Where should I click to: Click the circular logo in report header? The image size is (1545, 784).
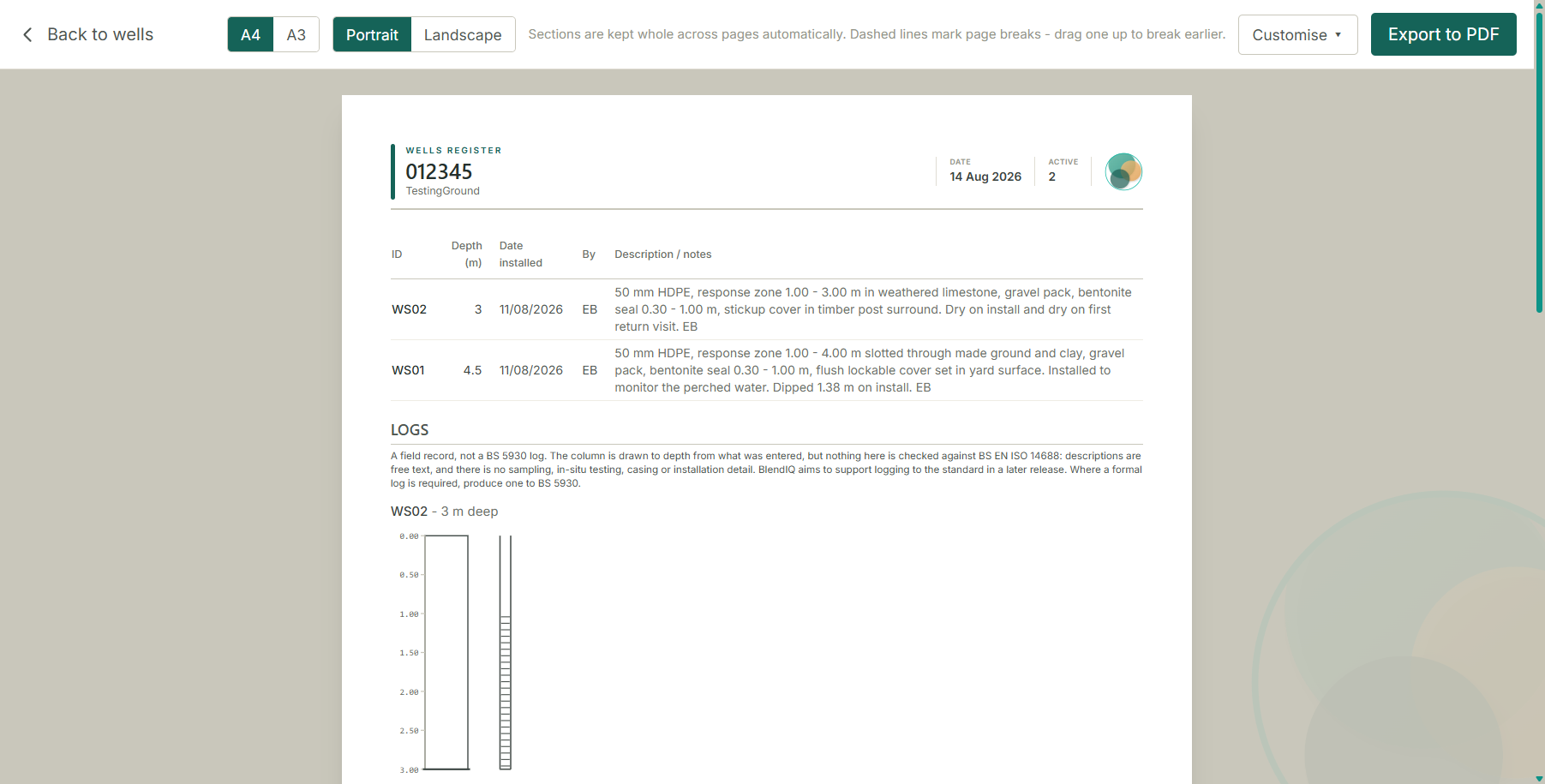(x=1123, y=171)
